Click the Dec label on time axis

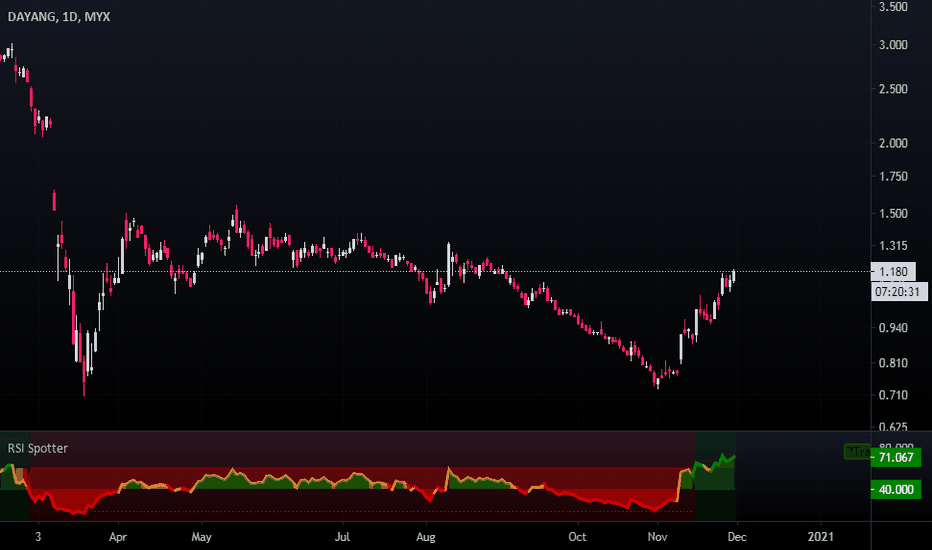coord(737,537)
